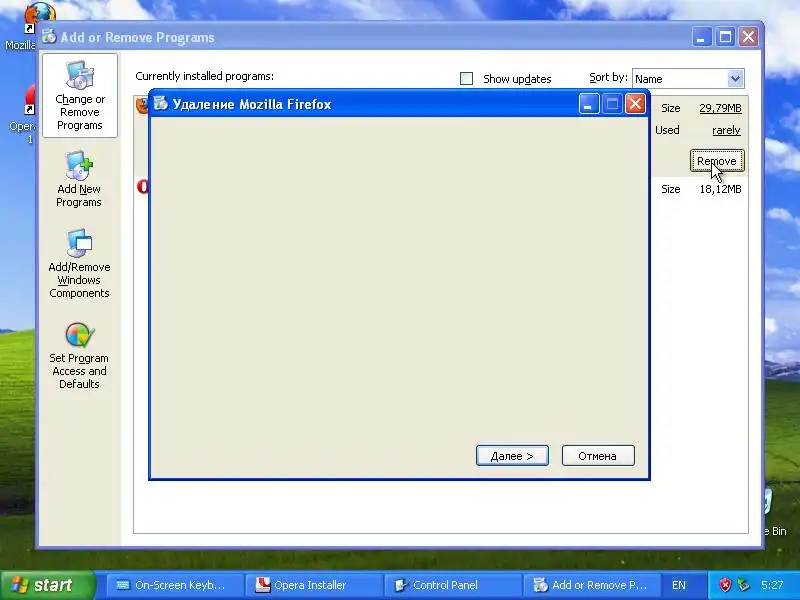The height and width of the screenshot is (600, 800).
Task: Click the Firefox entry icon in programs list
Action: [x=142, y=105]
